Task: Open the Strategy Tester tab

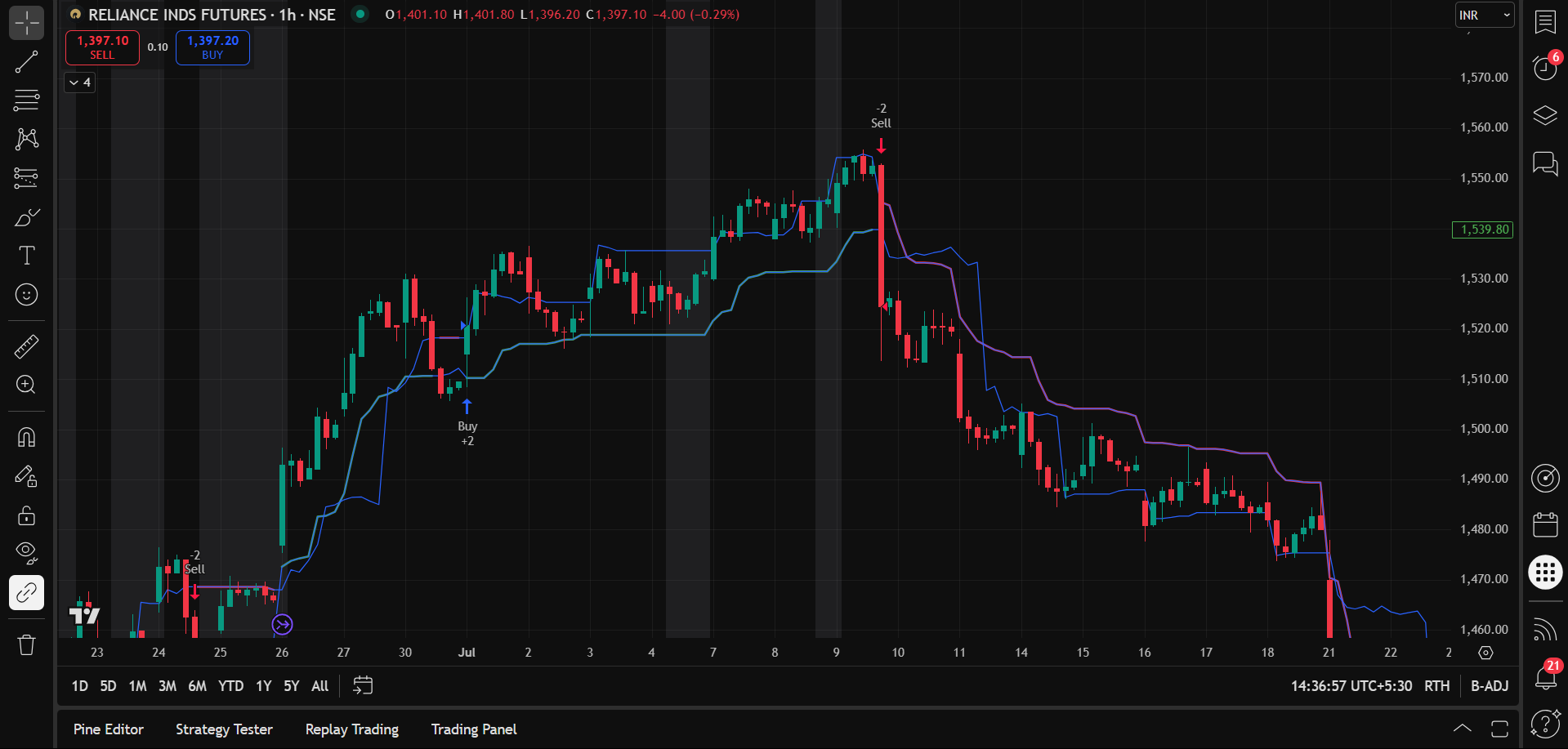Action: pos(224,729)
